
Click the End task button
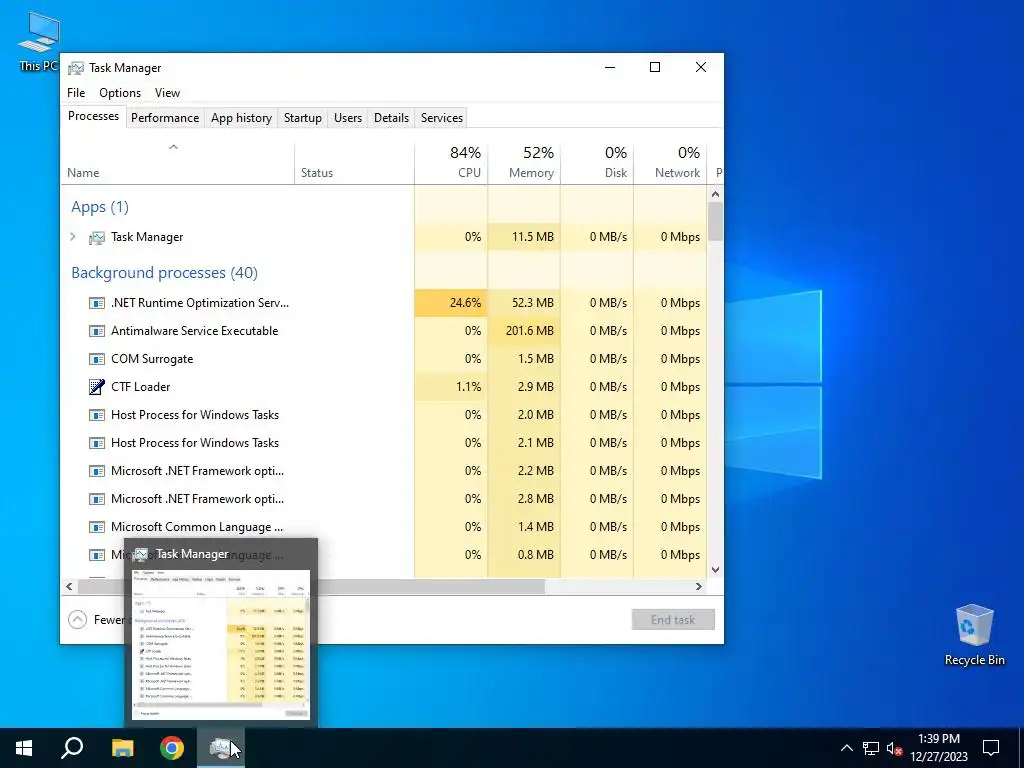673,620
